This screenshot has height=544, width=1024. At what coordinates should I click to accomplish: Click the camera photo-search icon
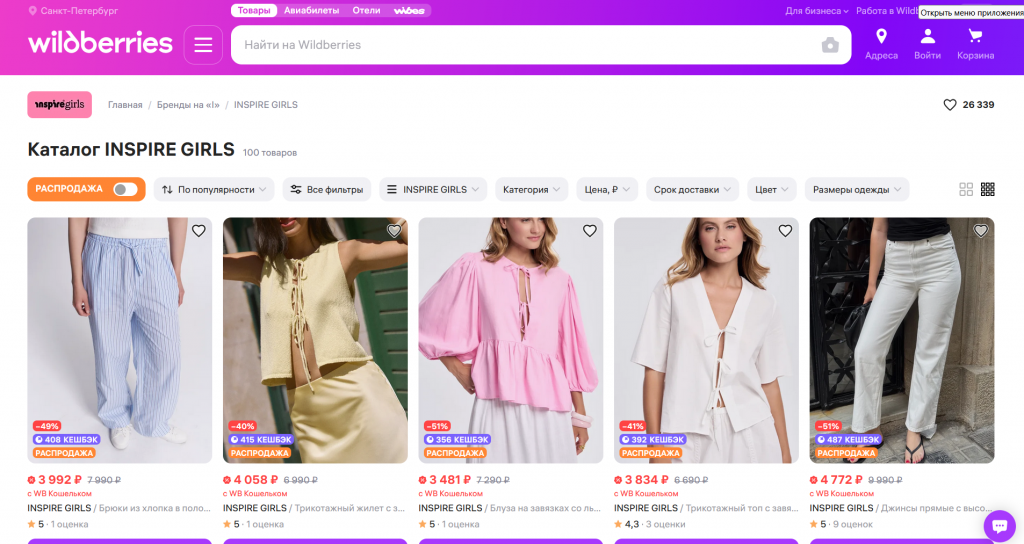point(830,45)
